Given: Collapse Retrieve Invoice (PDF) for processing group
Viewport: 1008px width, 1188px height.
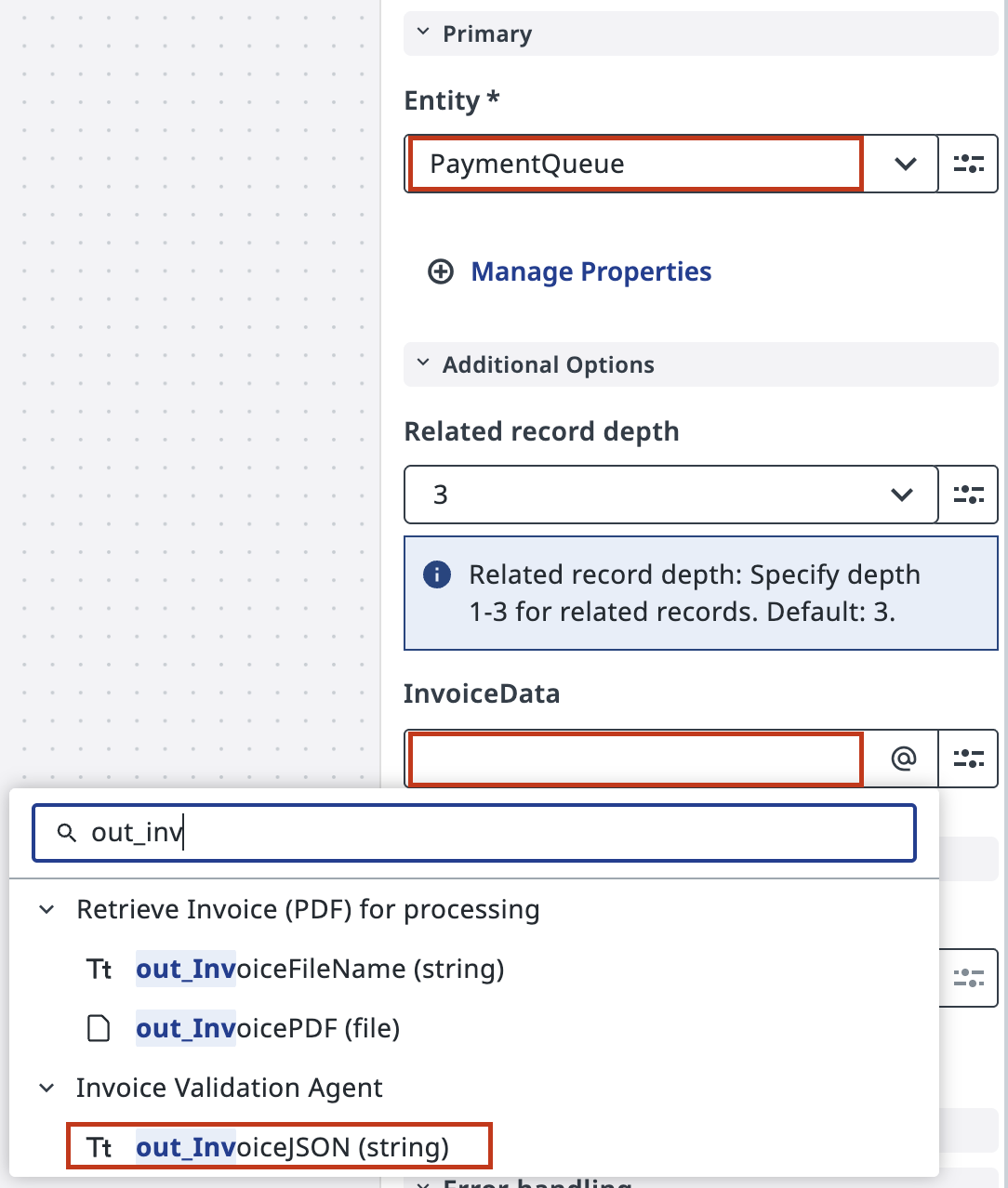Looking at the screenshot, I should click(x=46, y=909).
